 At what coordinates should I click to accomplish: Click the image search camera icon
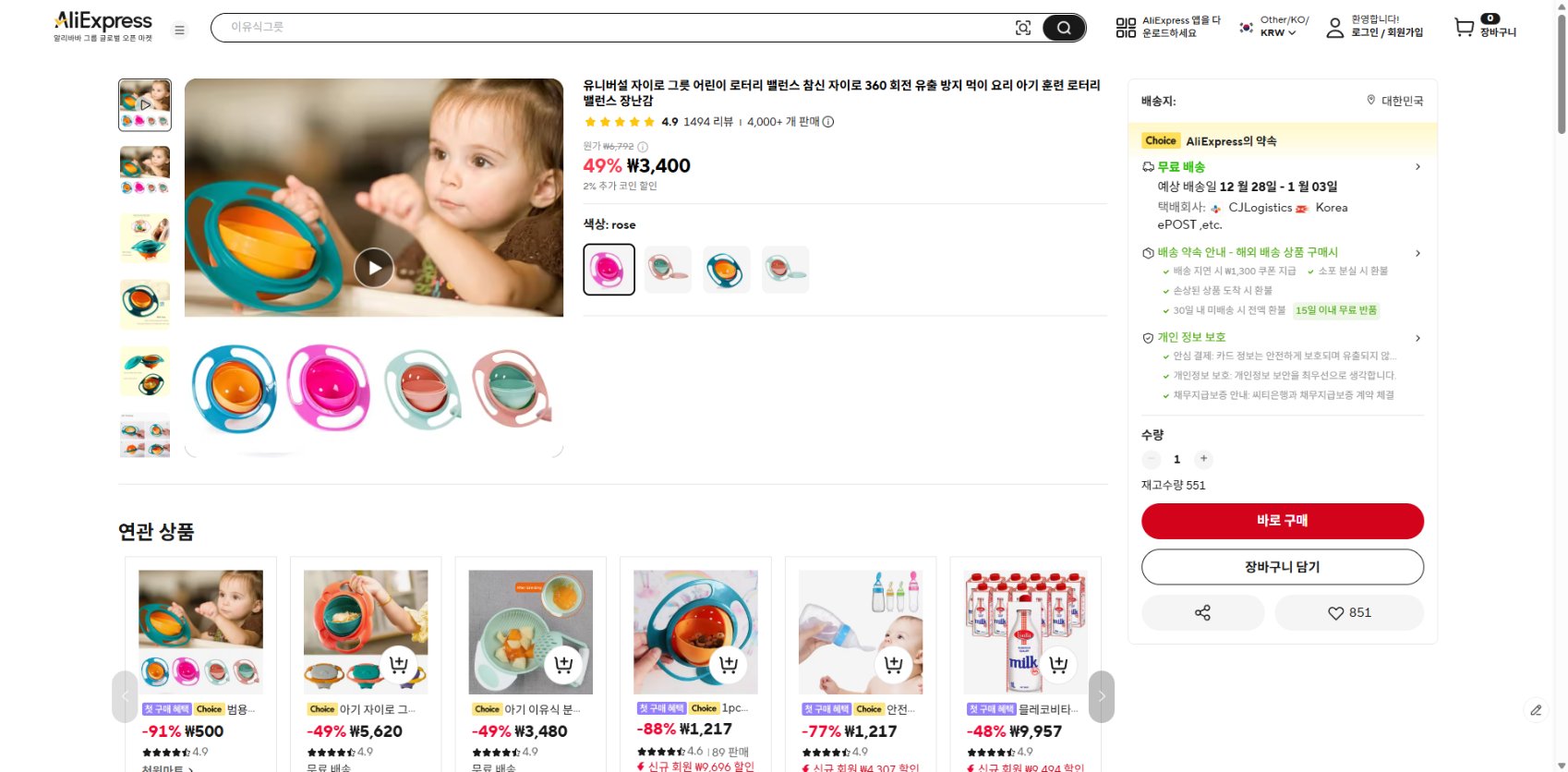1022,28
